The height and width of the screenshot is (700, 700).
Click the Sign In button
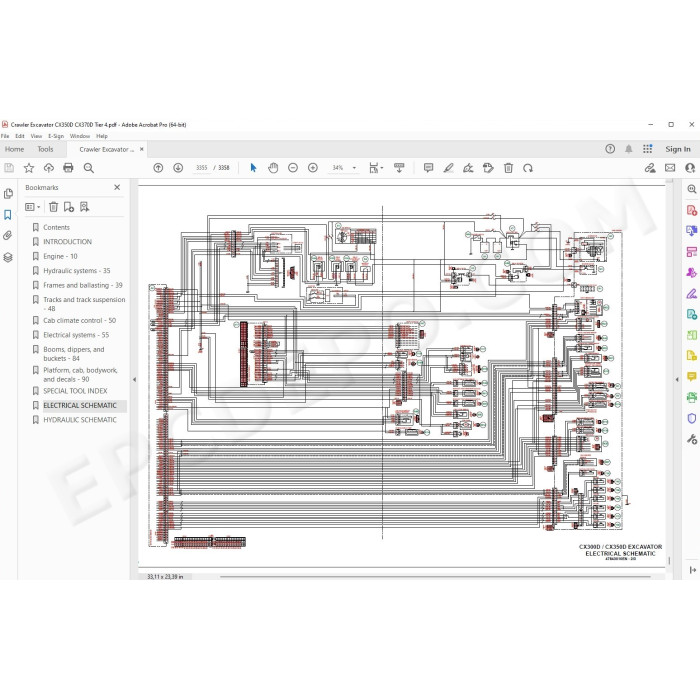(678, 149)
